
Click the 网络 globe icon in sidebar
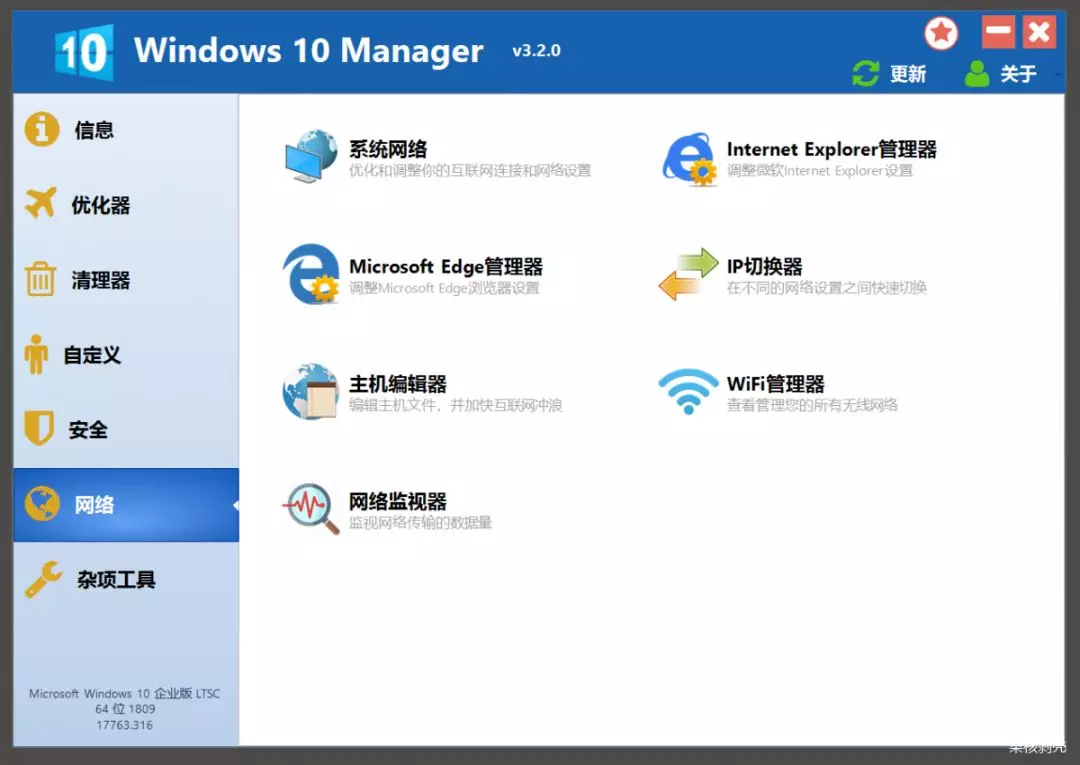click(42, 504)
